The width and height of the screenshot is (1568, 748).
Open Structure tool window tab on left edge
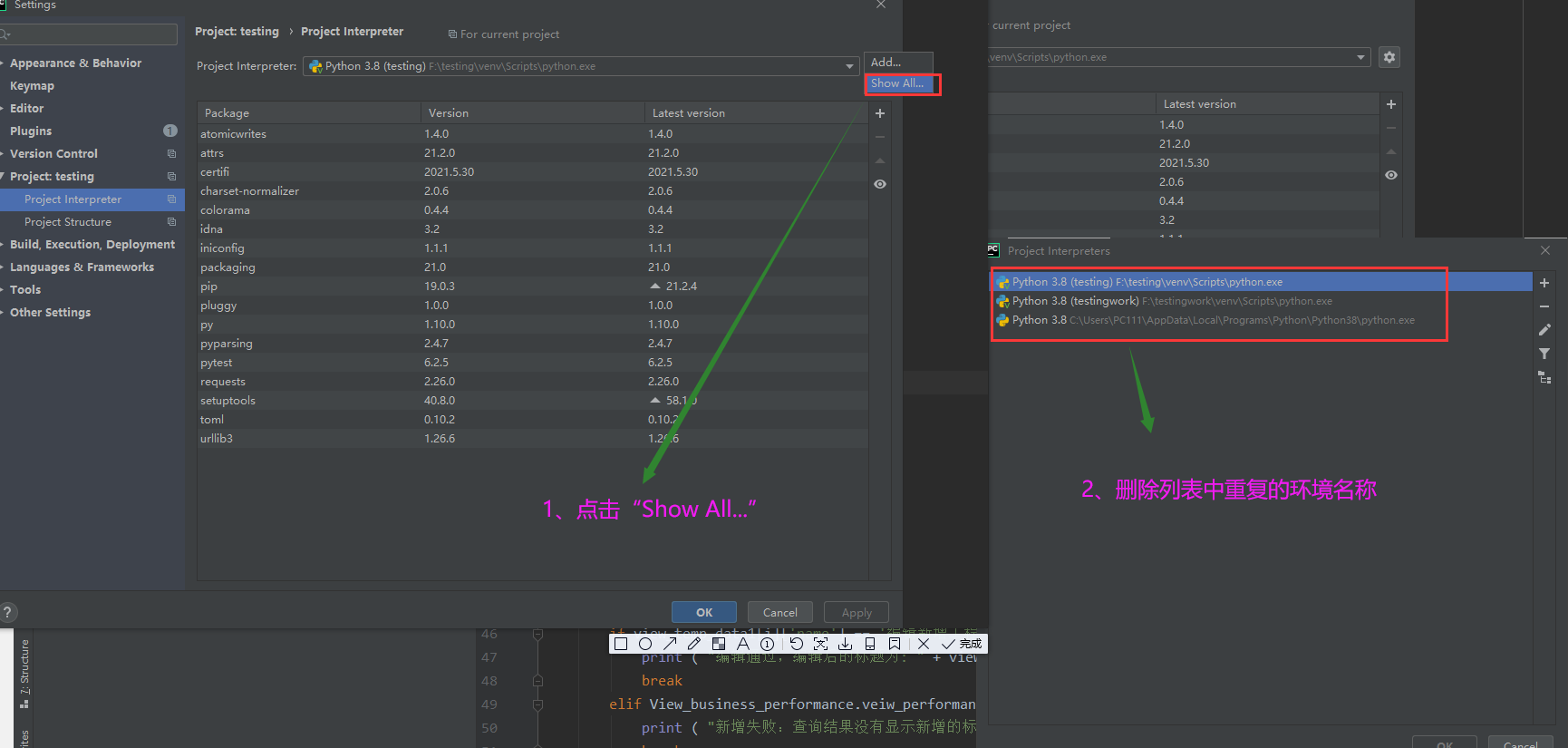(24, 673)
